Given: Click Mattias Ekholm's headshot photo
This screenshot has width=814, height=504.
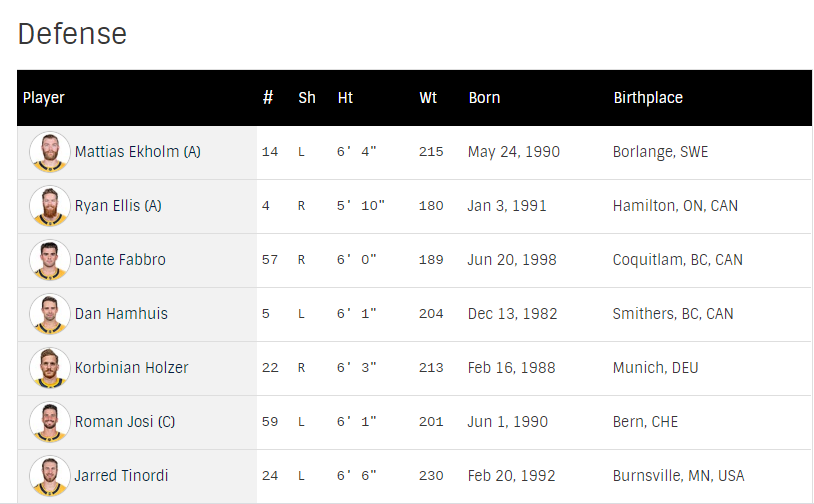Looking at the screenshot, I should 49,152.
